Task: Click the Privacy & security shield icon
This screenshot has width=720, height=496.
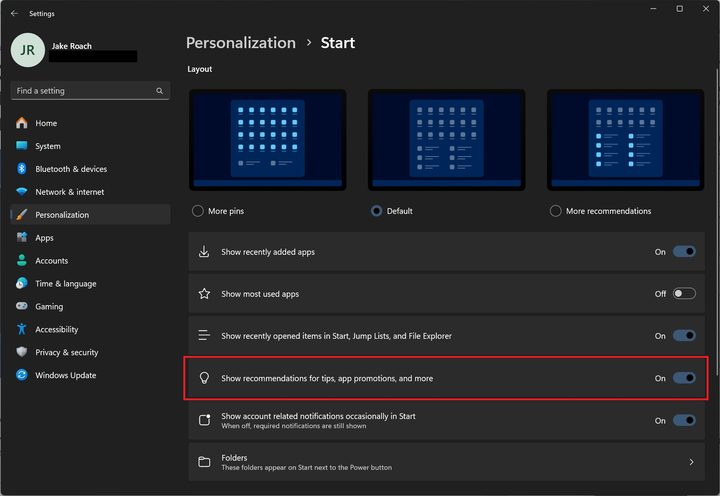Action: (x=22, y=352)
